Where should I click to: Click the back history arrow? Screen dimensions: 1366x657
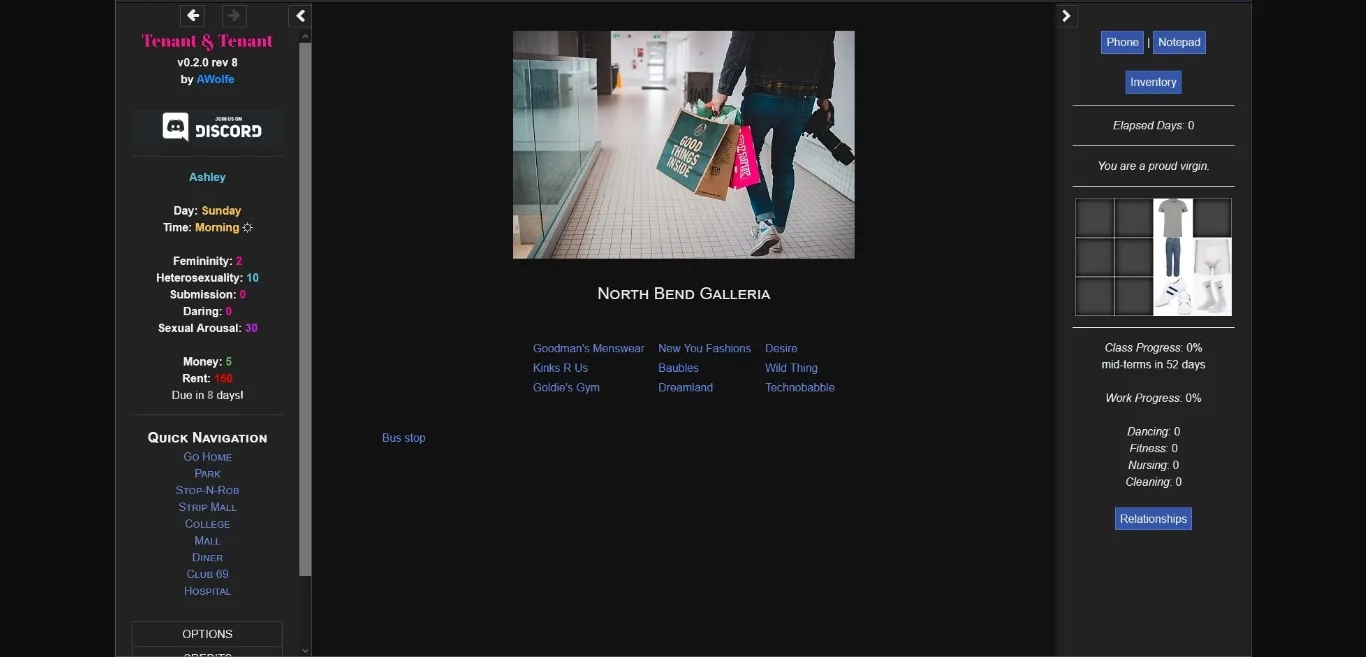[193, 15]
